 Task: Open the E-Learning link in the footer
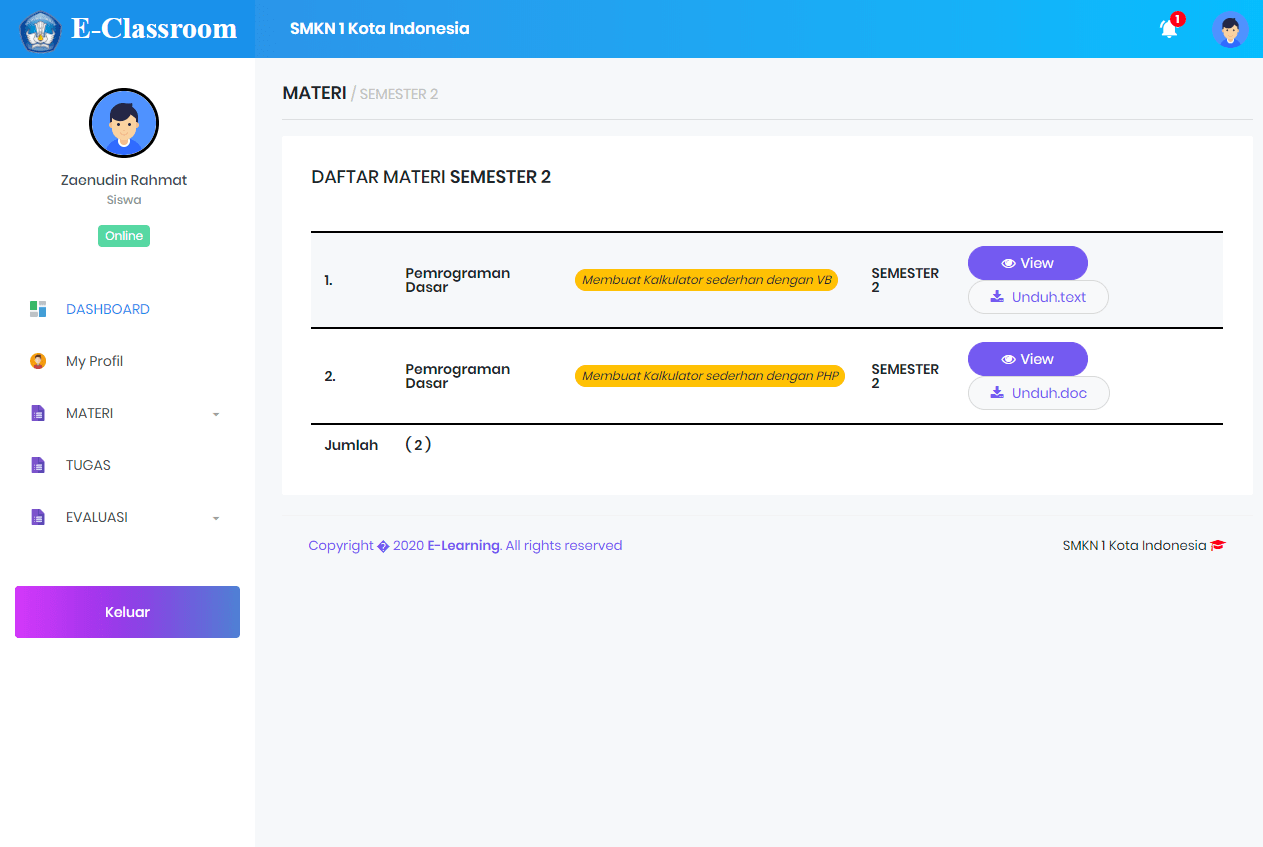pyautogui.click(x=463, y=545)
